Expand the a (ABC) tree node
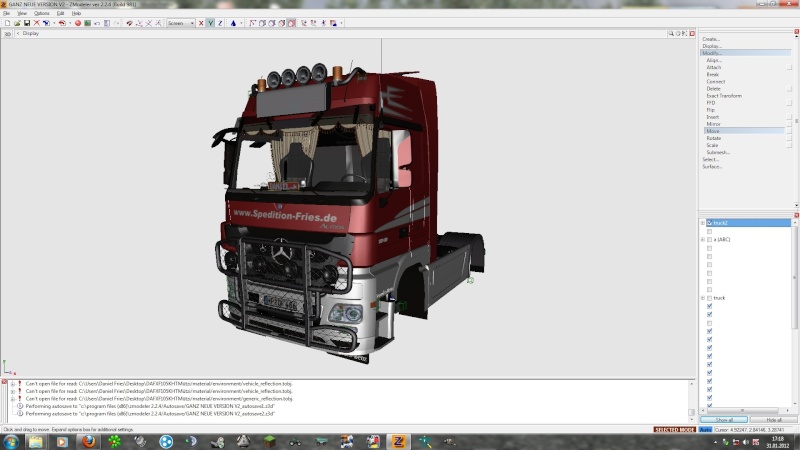Screen dimensions: 800x450 pos(703,239)
